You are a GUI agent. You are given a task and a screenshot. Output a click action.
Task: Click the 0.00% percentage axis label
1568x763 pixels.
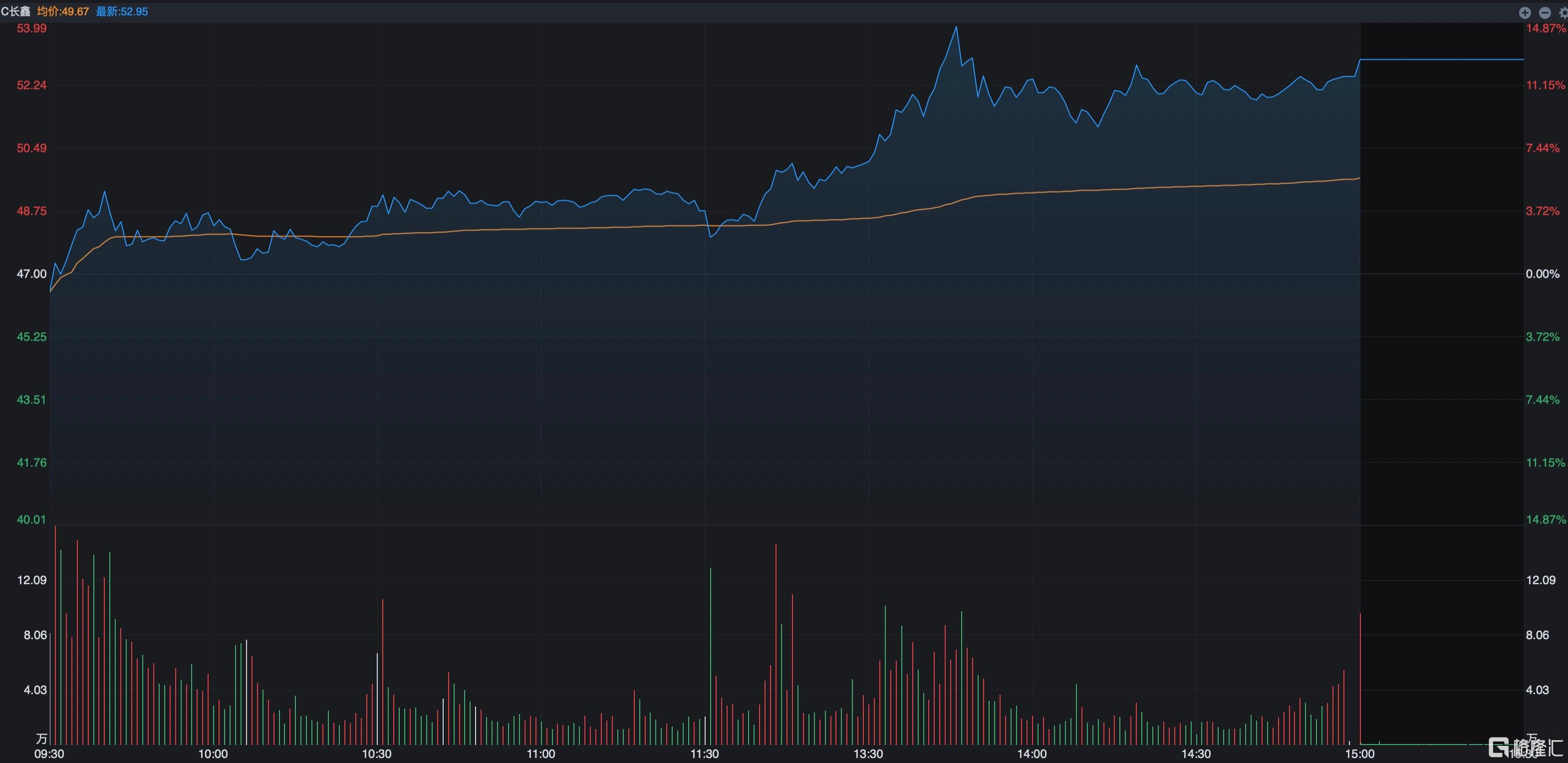(1543, 274)
